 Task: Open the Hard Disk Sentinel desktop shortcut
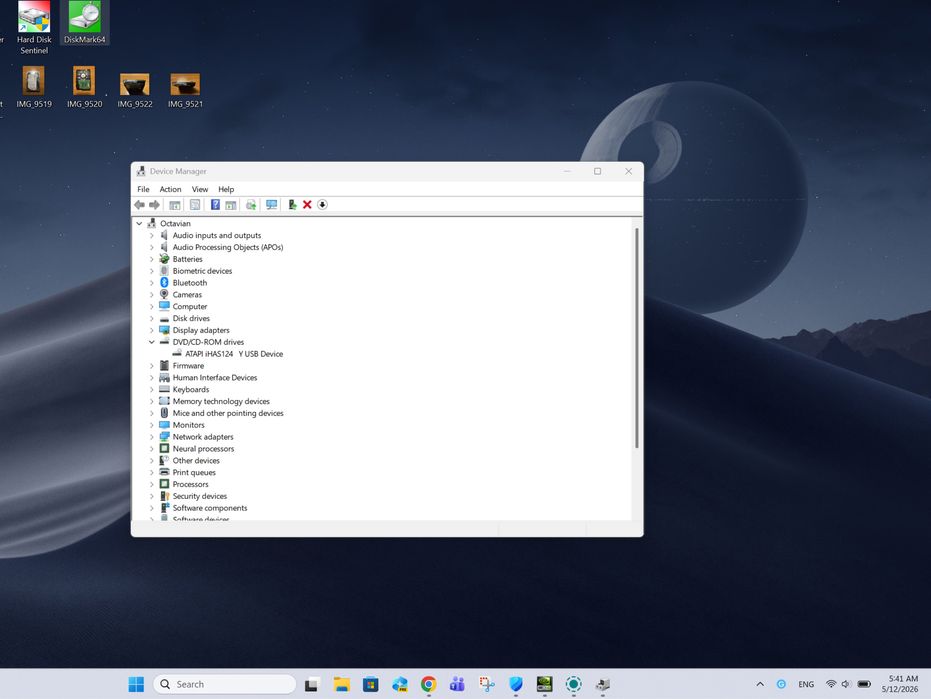(x=34, y=28)
